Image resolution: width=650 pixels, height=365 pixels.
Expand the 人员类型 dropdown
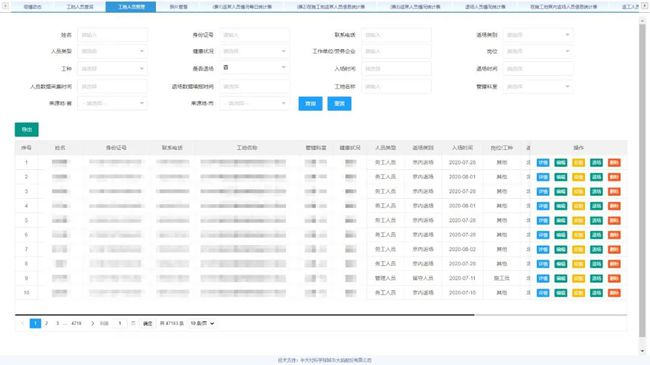point(112,51)
